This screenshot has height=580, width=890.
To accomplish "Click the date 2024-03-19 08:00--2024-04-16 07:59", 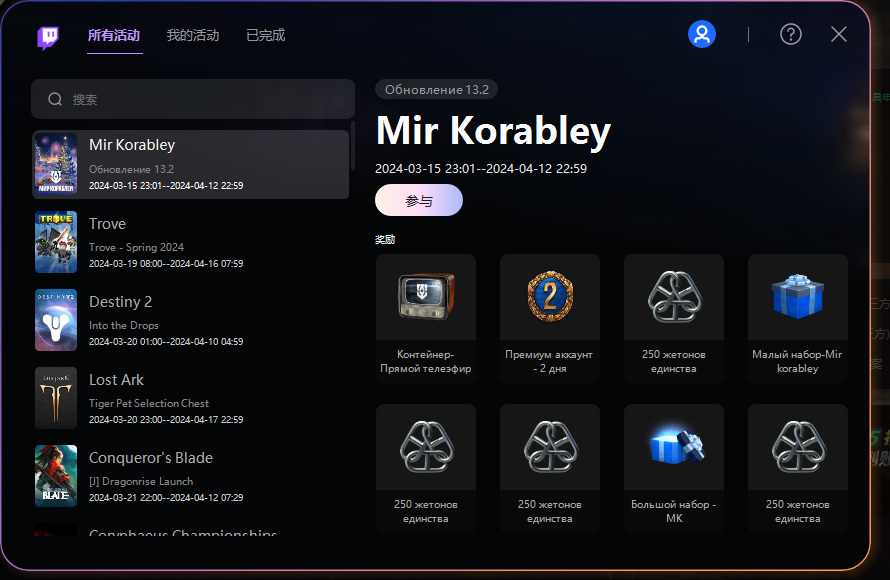I will (x=166, y=263).
